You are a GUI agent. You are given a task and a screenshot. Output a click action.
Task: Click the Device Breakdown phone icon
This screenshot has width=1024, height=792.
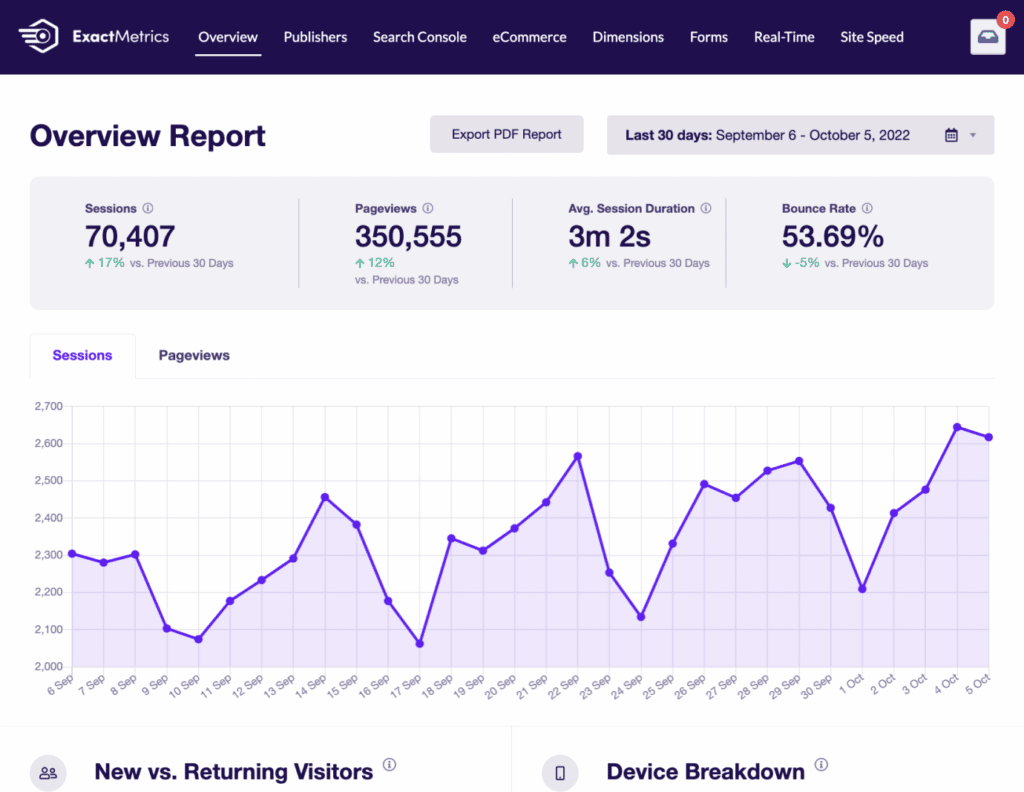[x=560, y=772]
